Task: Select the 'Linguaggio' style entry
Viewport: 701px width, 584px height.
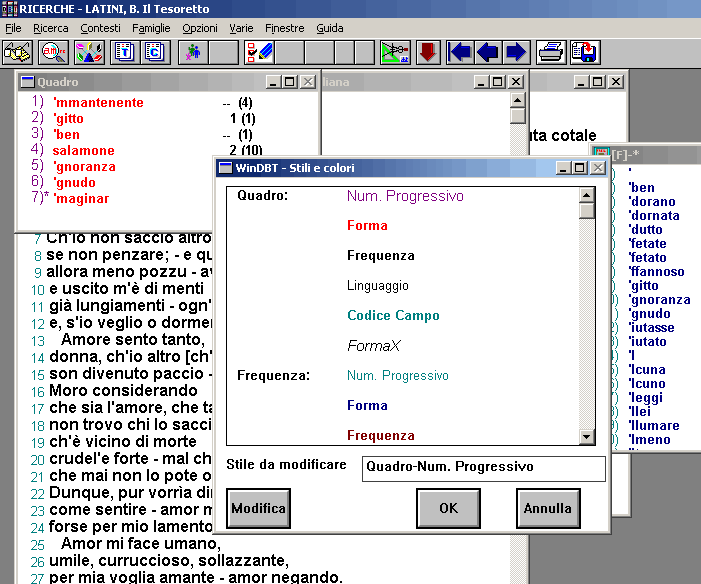Action: click(378, 285)
